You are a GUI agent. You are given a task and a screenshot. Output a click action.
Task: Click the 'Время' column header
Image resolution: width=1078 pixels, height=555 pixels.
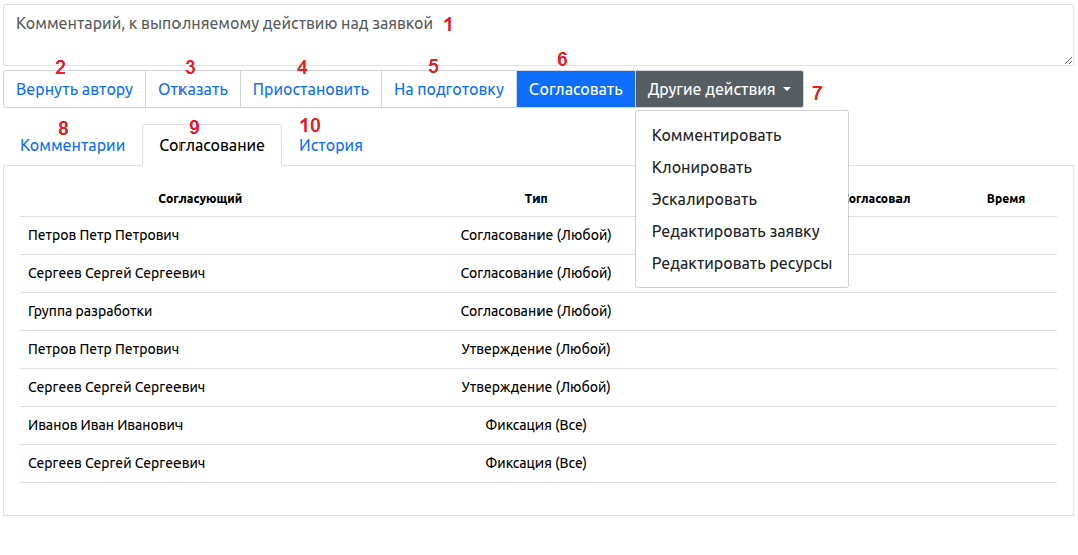[x=1005, y=199]
